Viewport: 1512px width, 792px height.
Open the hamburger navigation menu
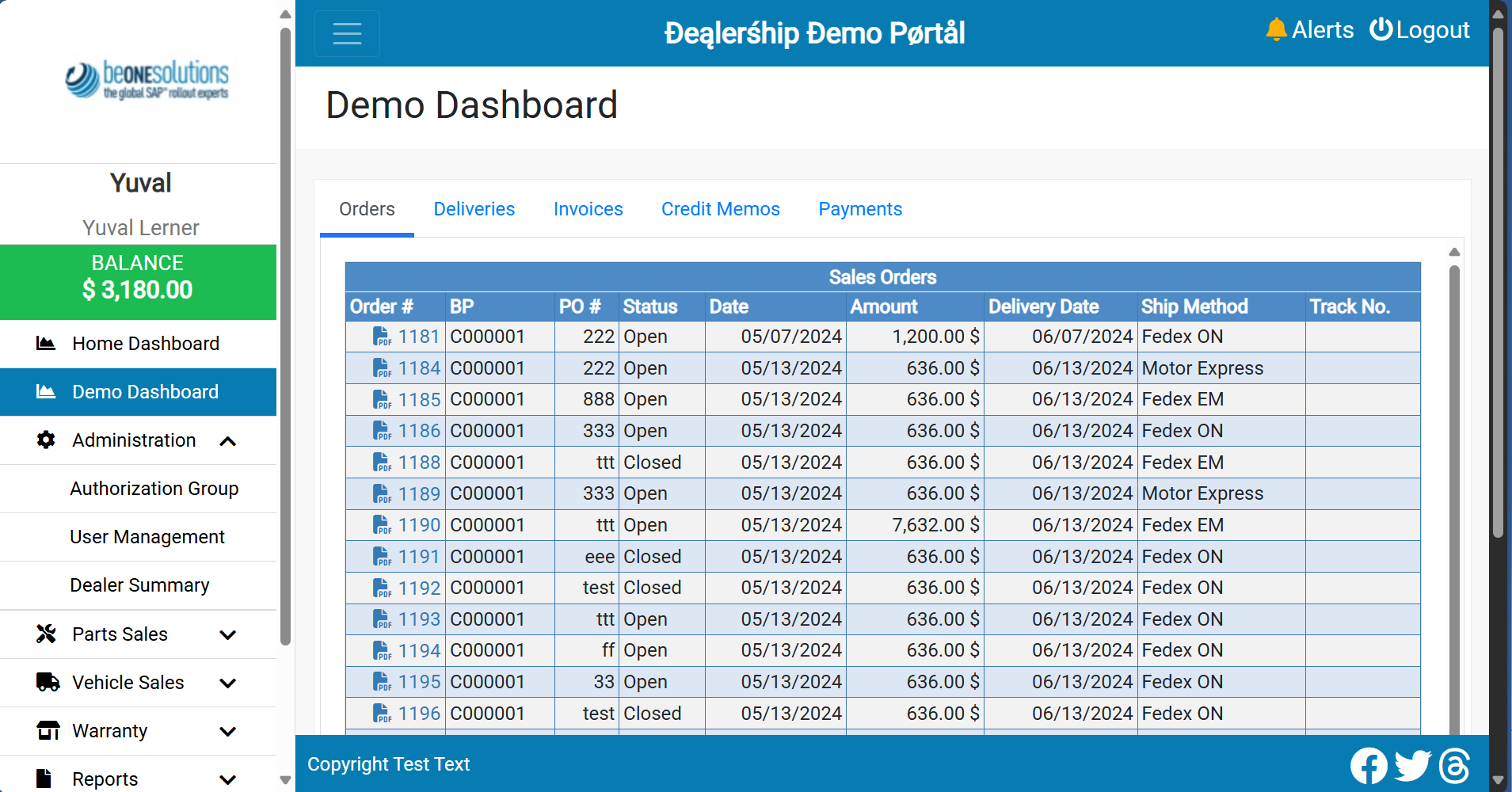pos(347,33)
